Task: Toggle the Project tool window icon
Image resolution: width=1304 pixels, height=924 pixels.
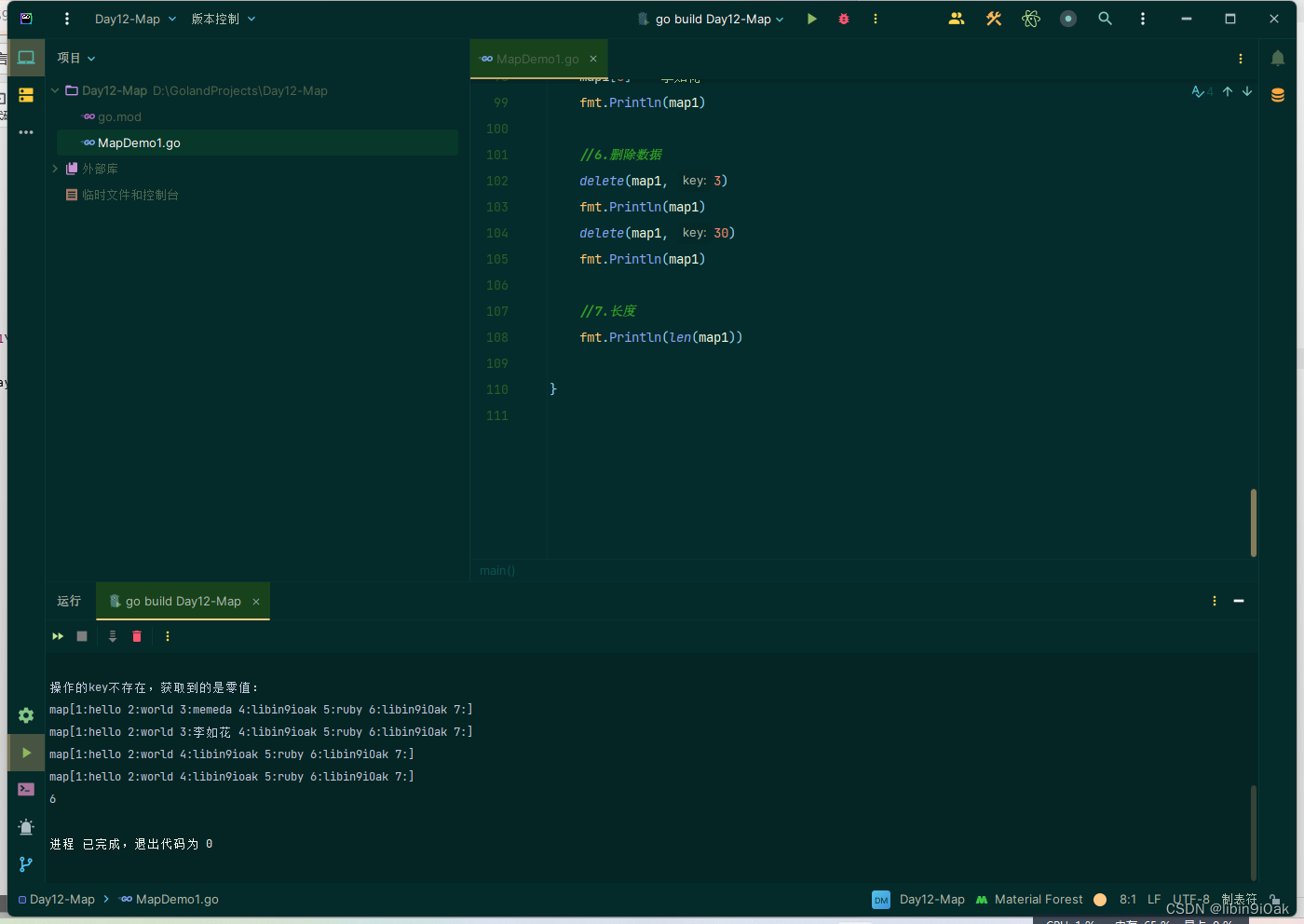Action: (x=26, y=58)
